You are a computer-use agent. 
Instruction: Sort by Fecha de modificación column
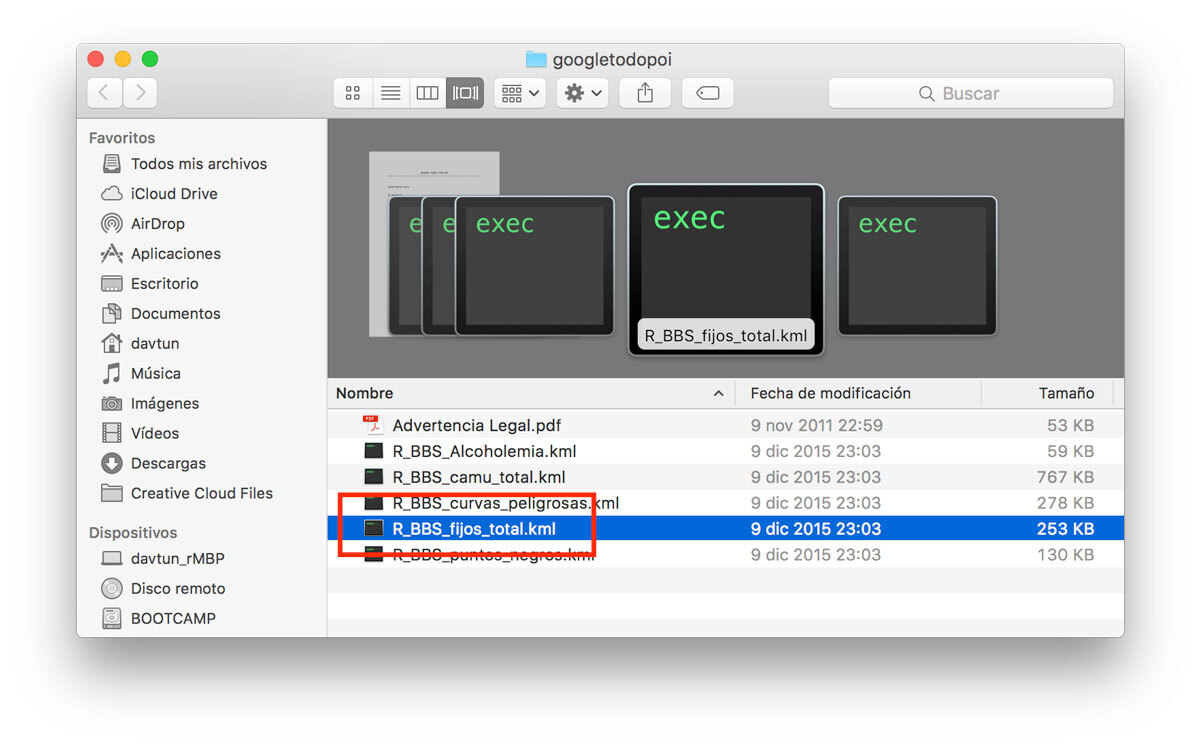tap(858, 394)
